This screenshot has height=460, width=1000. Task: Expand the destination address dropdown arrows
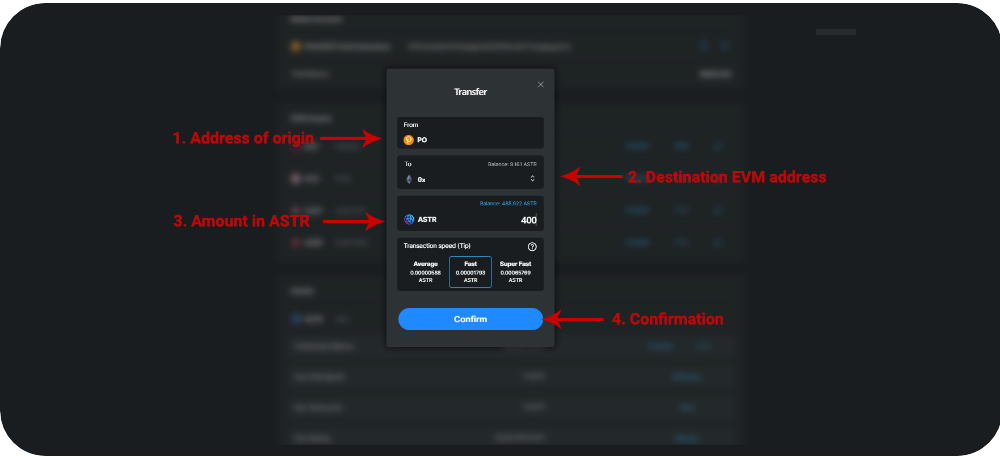click(x=532, y=179)
